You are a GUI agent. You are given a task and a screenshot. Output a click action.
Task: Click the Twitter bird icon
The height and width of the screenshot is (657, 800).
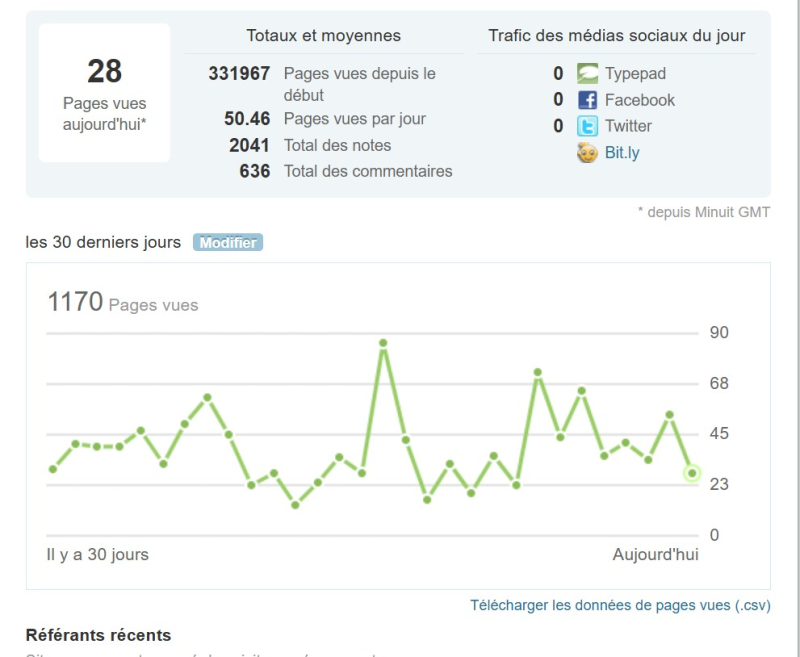coord(587,126)
